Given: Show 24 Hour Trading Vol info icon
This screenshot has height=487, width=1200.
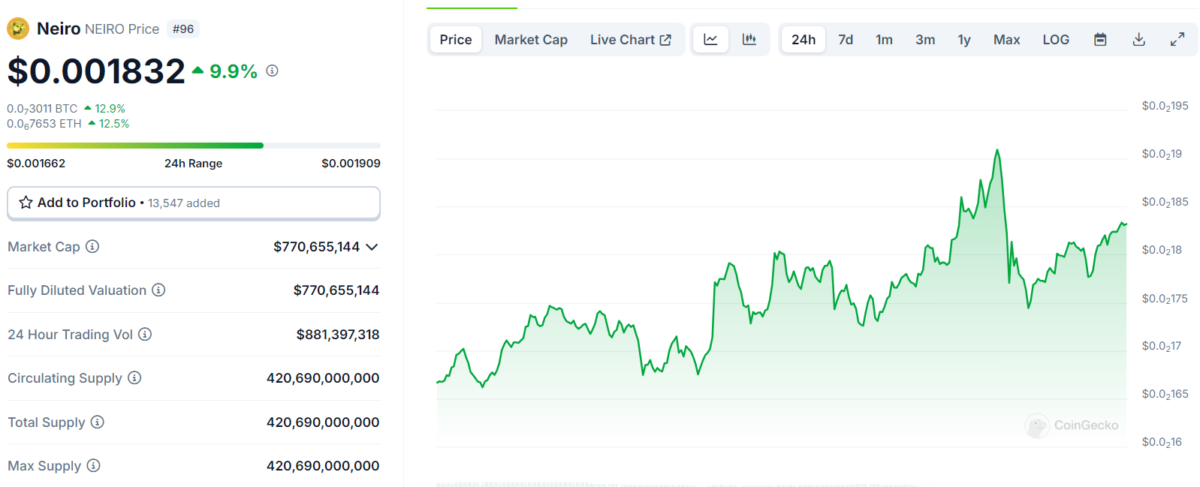Looking at the screenshot, I should coord(146,334).
